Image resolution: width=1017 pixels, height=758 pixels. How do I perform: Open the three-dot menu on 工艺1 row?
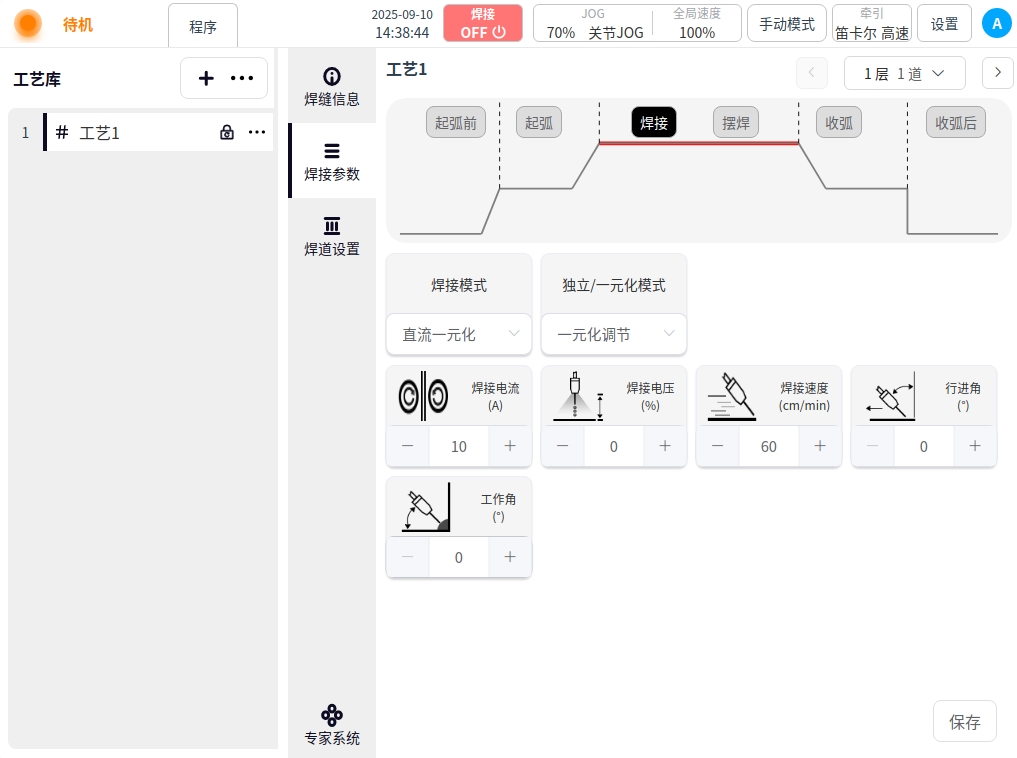(257, 132)
